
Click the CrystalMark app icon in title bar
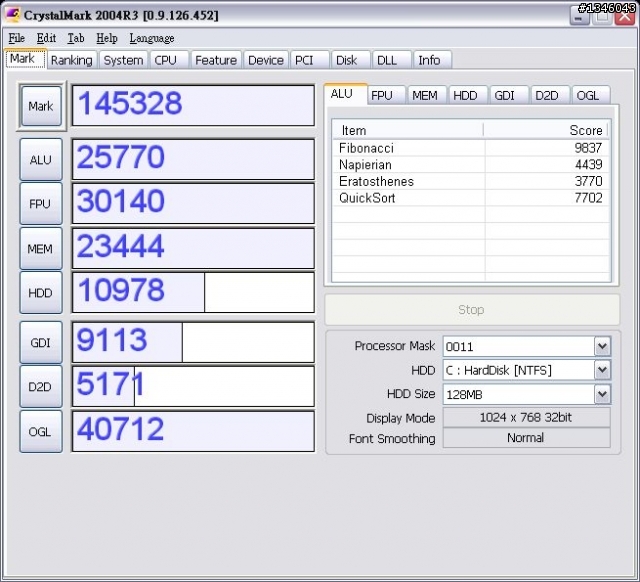pos(12,15)
